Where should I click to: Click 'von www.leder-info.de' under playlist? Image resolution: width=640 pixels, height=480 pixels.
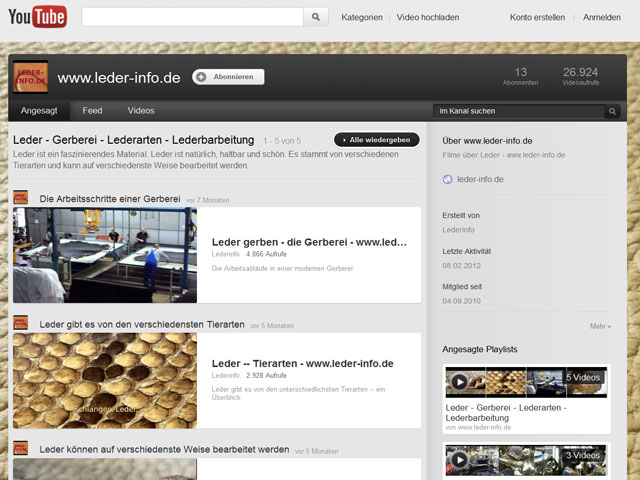click(x=478, y=427)
